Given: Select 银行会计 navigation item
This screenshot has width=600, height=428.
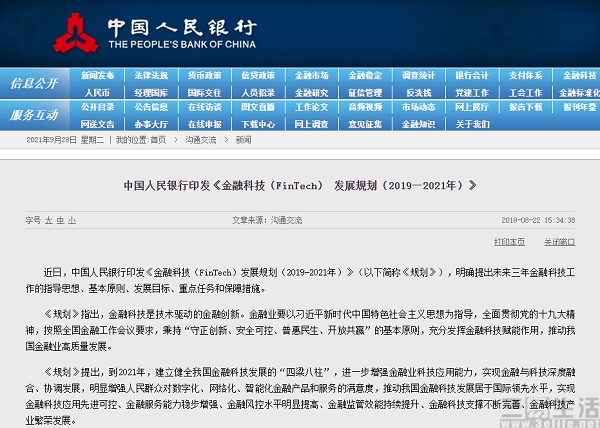Looking at the screenshot, I should [x=472, y=75].
